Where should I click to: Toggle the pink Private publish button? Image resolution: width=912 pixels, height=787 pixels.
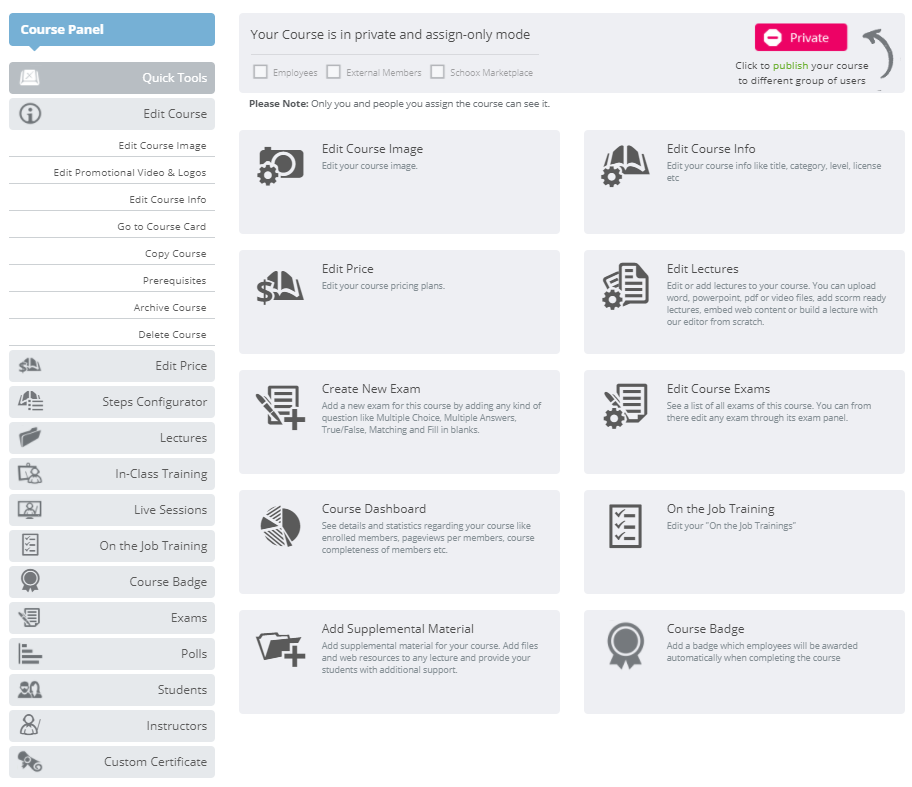coord(800,37)
